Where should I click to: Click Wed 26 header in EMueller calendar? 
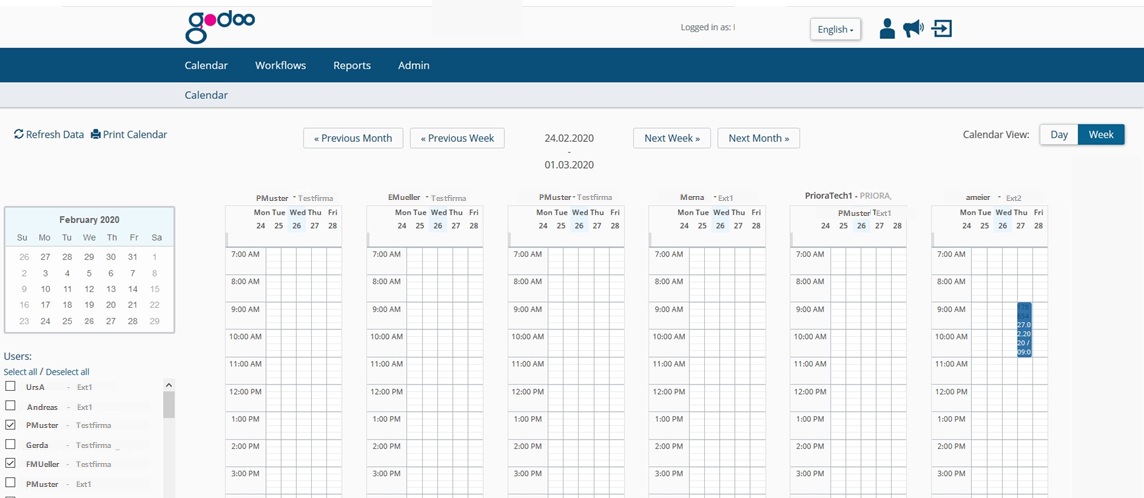point(438,219)
